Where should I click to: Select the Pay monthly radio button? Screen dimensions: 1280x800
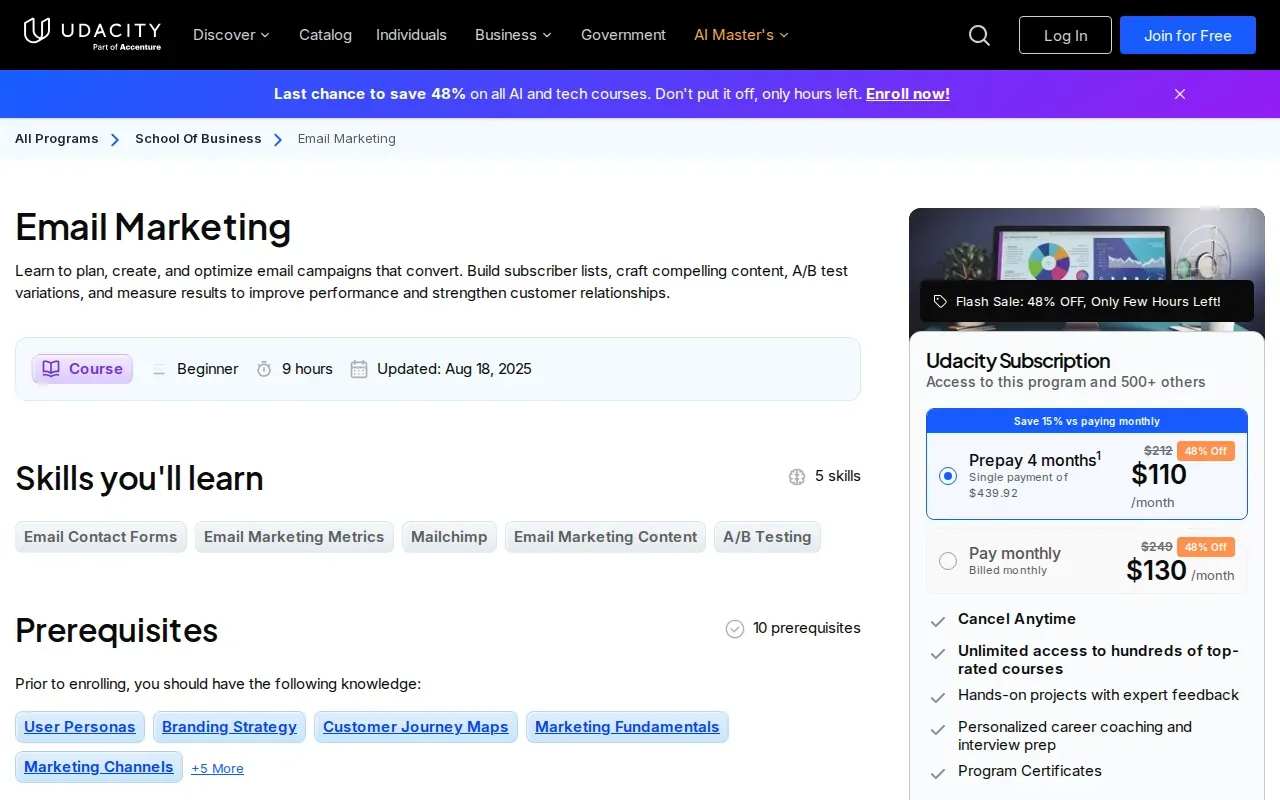[x=948, y=561]
